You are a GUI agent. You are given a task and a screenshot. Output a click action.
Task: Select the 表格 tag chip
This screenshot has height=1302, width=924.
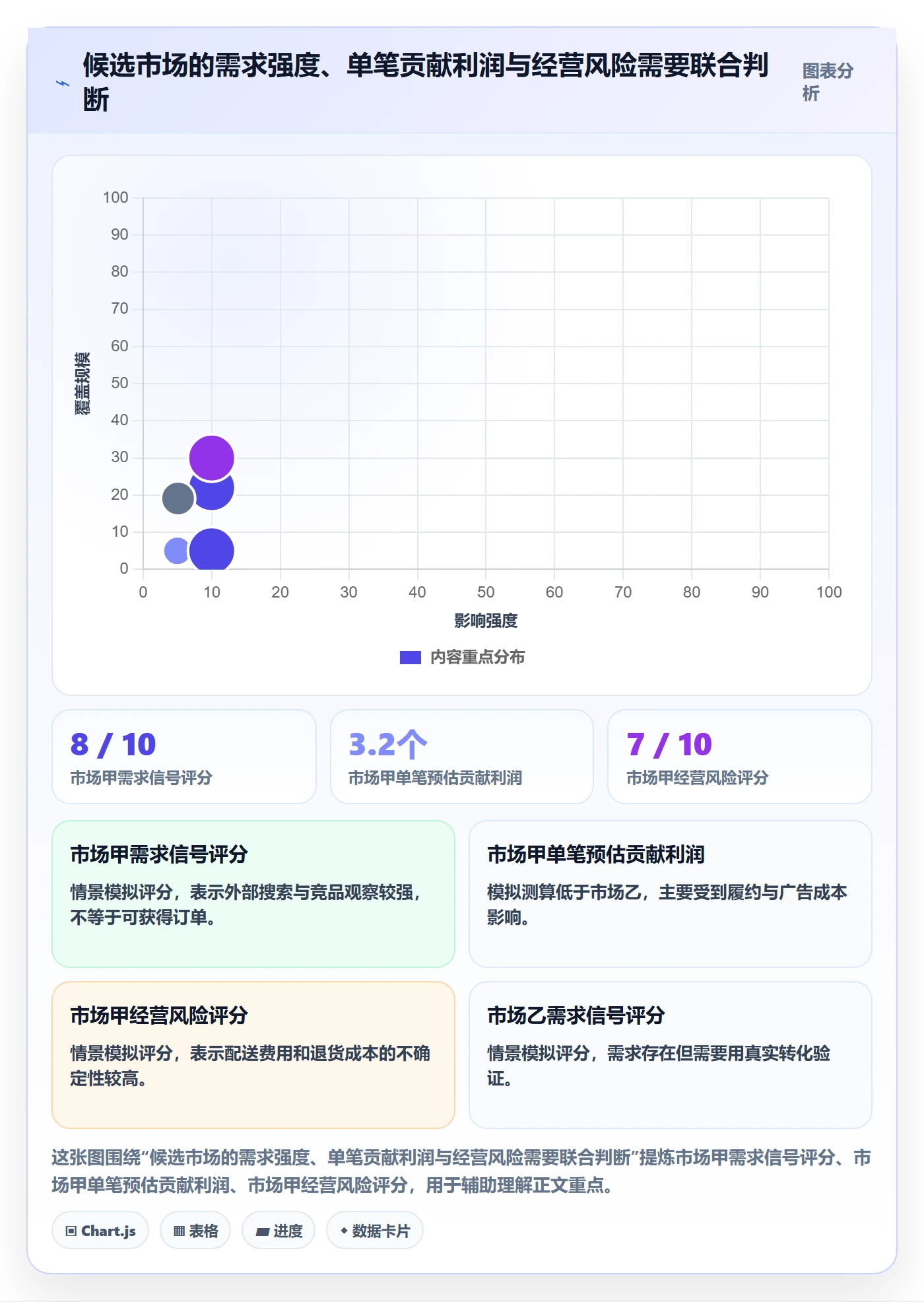click(195, 1231)
